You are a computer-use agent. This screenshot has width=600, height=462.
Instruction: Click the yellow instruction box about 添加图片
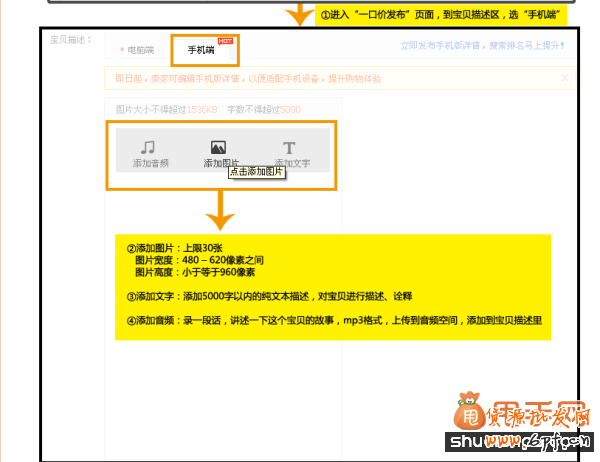[333, 287]
